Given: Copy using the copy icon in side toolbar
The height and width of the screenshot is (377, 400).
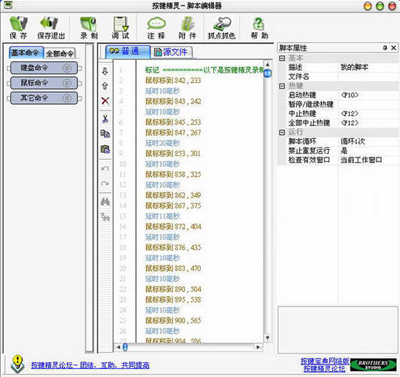Looking at the screenshot, I should point(105,134).
